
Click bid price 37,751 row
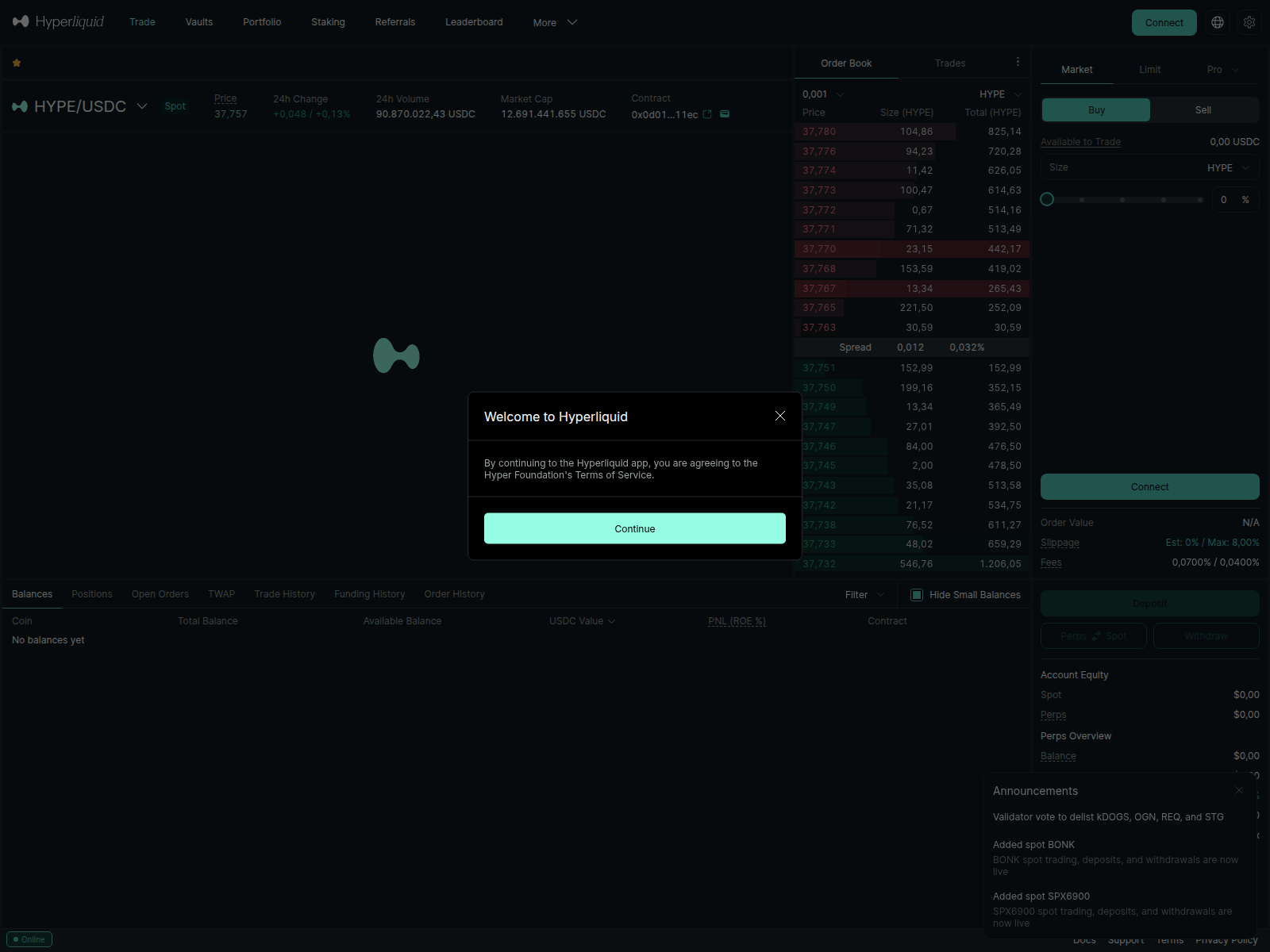pos(912,368)
